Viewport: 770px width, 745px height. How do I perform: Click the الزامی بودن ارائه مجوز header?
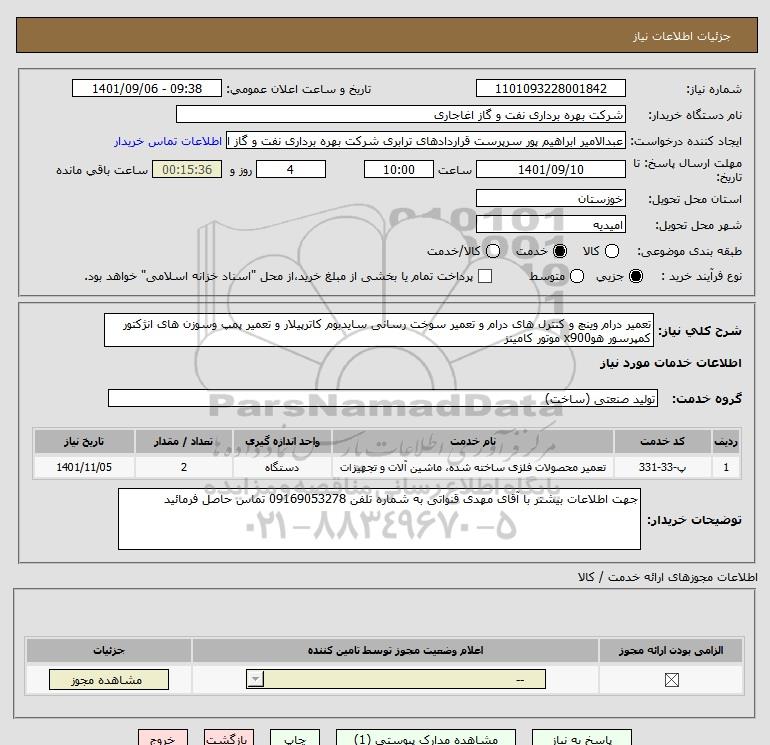(x=671, y=650)
